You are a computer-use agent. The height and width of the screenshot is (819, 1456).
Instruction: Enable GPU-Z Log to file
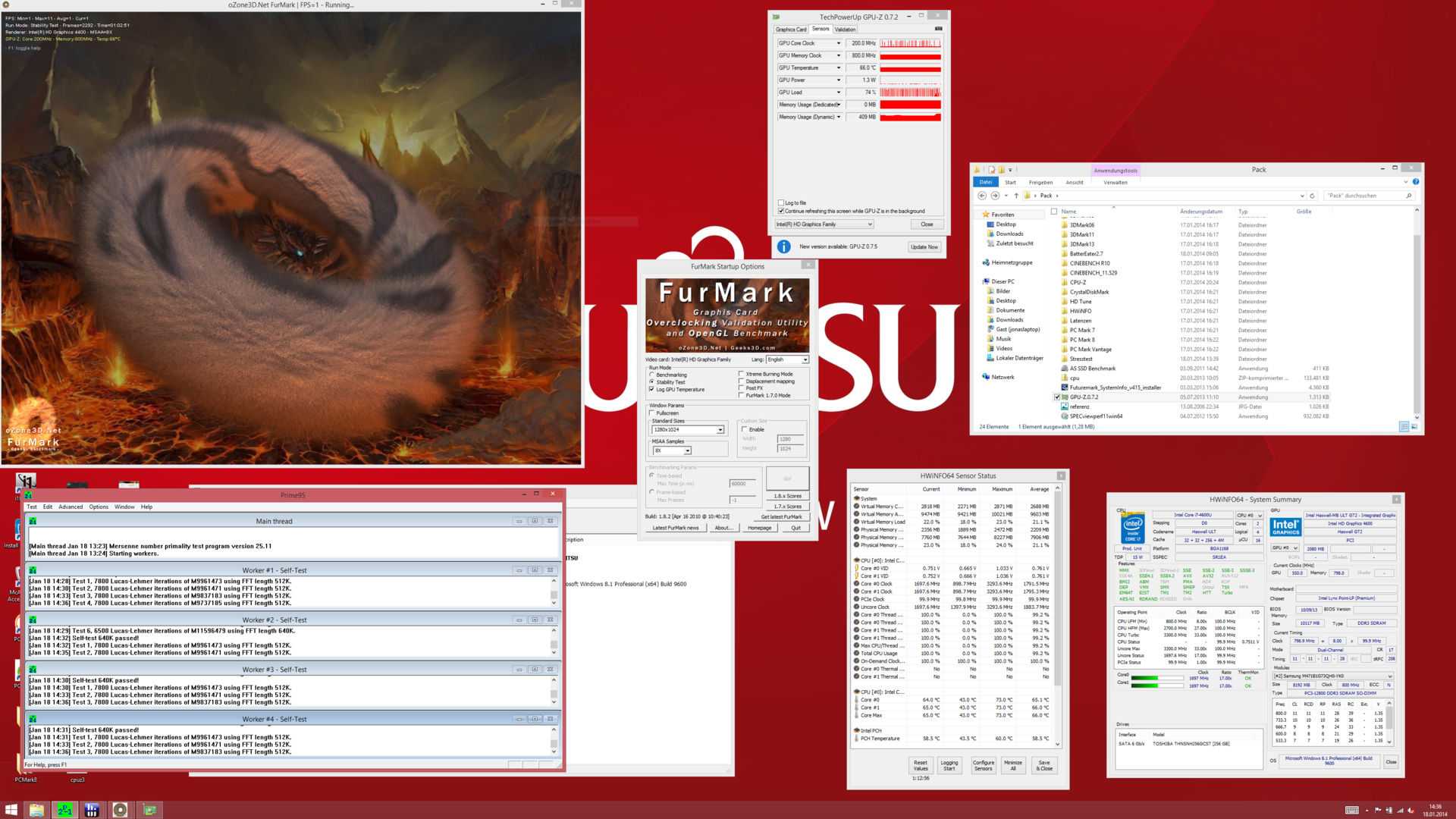(781, 202)
